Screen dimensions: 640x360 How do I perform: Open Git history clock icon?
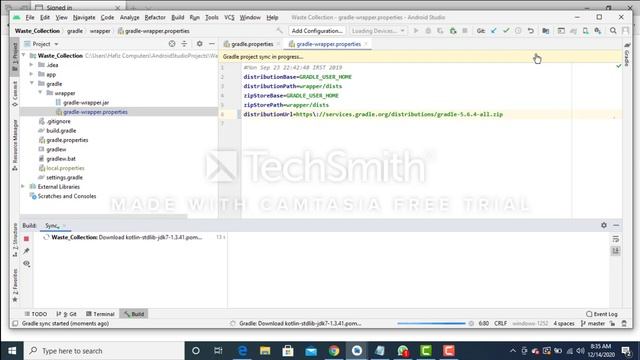click(x=518, y=31)
